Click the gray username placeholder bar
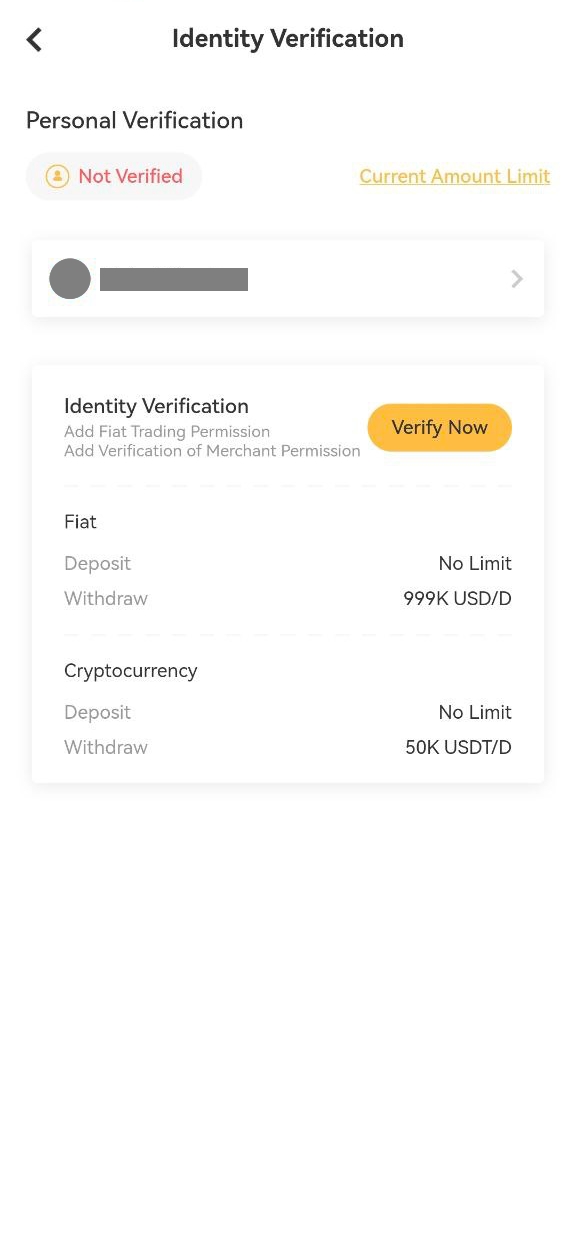This screenshot has height=1234, width=576. pos(173,279)
